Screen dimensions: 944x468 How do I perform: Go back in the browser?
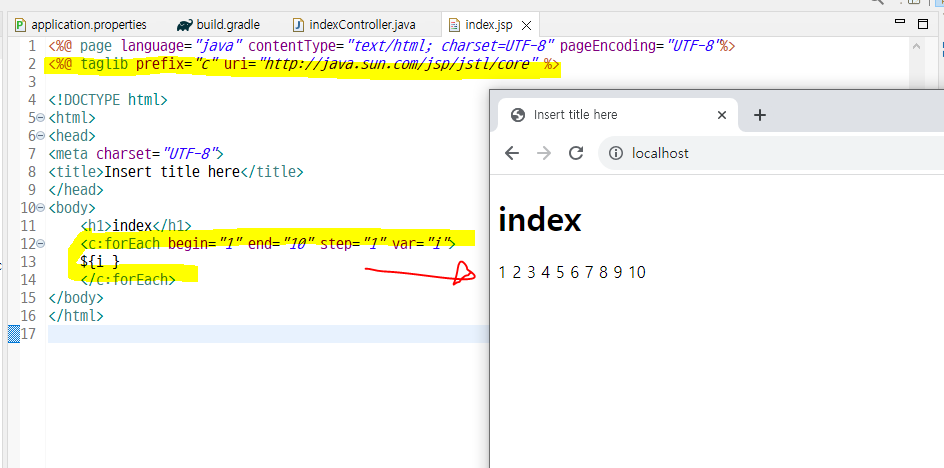512,153
